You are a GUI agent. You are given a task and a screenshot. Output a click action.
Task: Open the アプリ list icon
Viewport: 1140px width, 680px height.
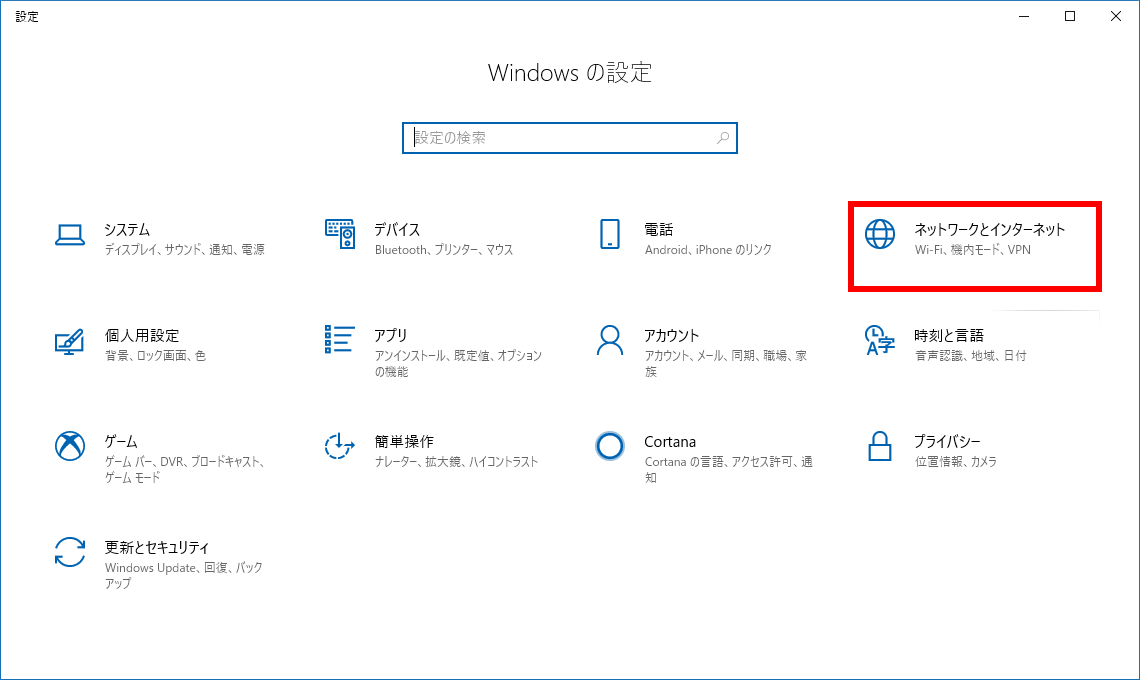(x=340, y=340)
